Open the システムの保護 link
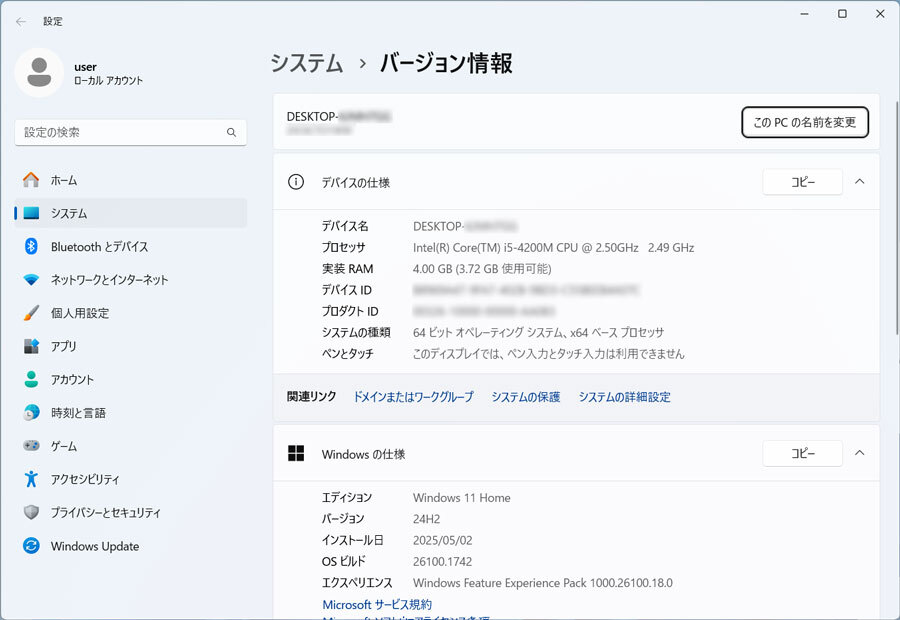This screenshot has width=900, height=620. [x=531, y=396]
